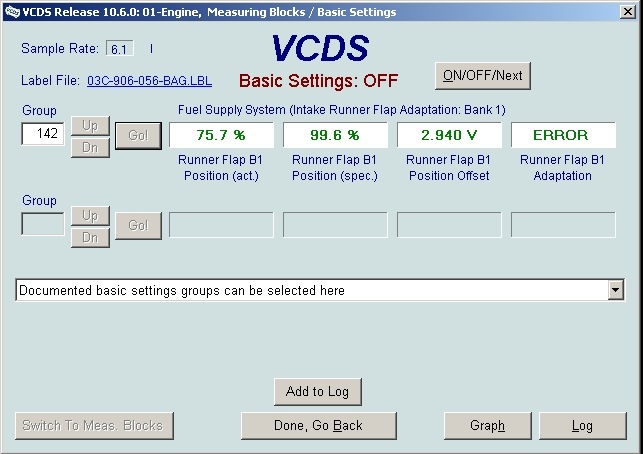The image size is (643, 454).
Task: Click Add to Log button
Action: (318, 392)
